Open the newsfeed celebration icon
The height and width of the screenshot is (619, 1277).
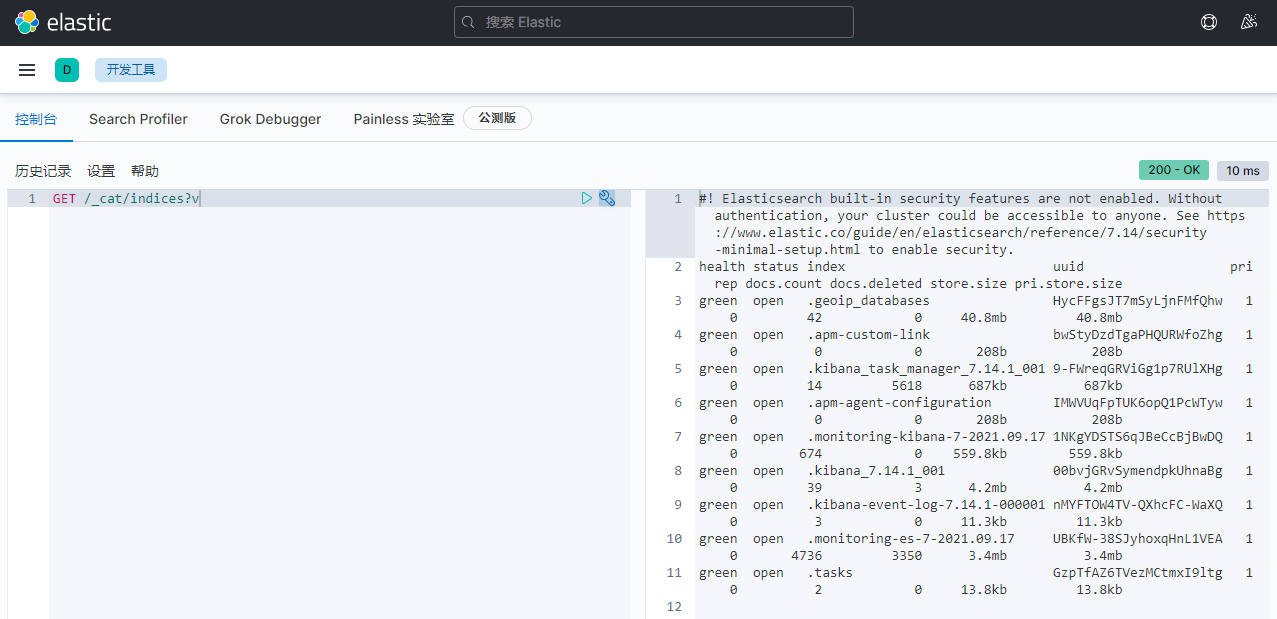pyautogui.click(x=1248, y=22)
